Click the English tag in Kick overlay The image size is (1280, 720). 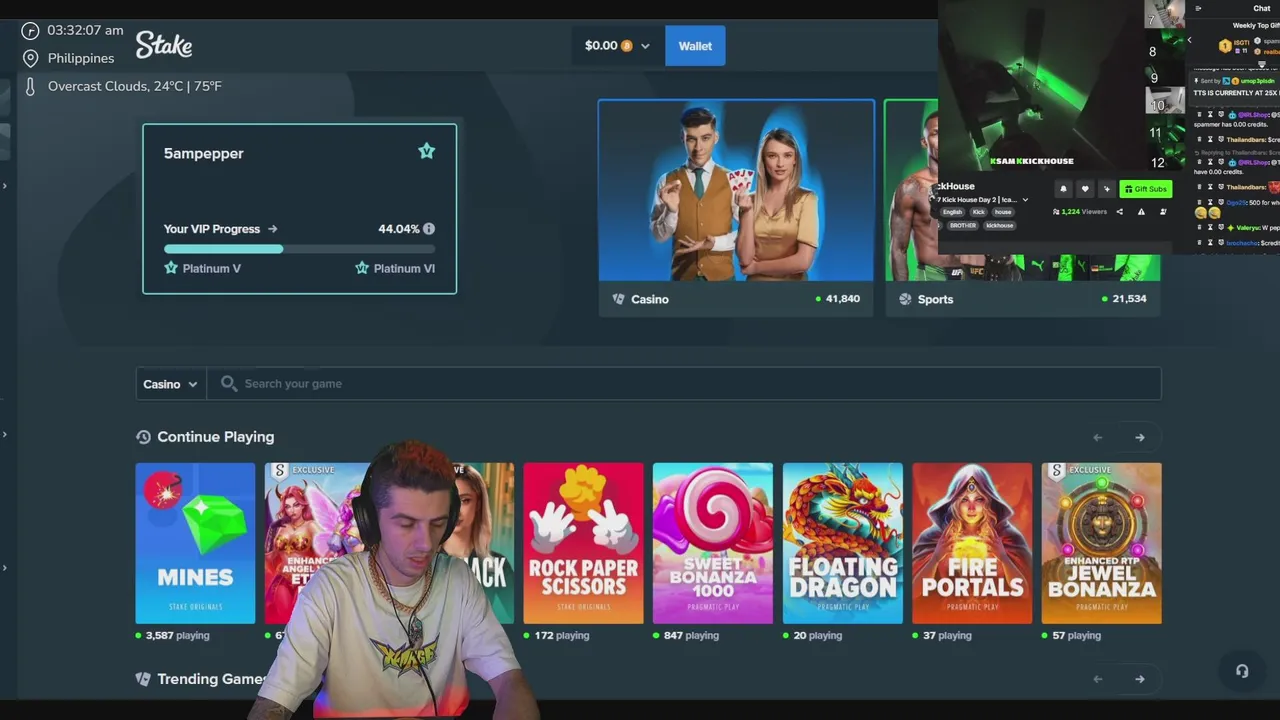(952, 212)
